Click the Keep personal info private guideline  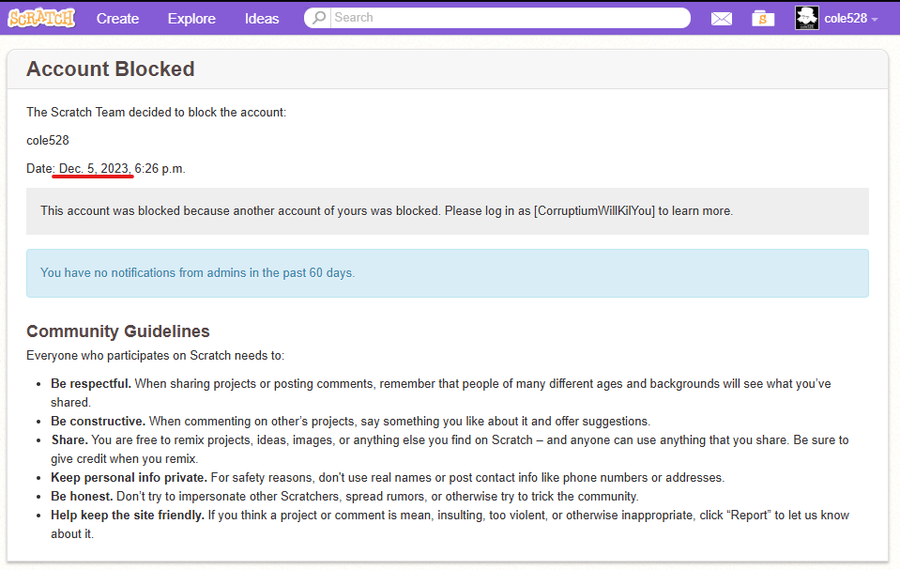[x=129, y=477]
